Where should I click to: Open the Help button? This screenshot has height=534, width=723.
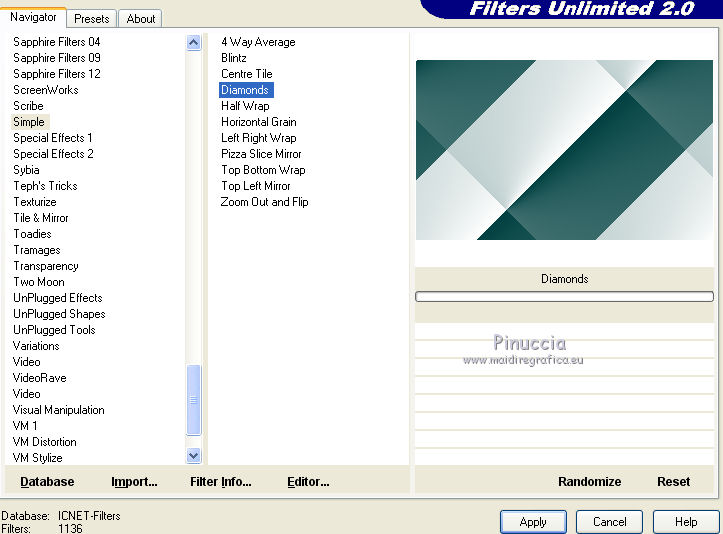[x=686, y=522]
